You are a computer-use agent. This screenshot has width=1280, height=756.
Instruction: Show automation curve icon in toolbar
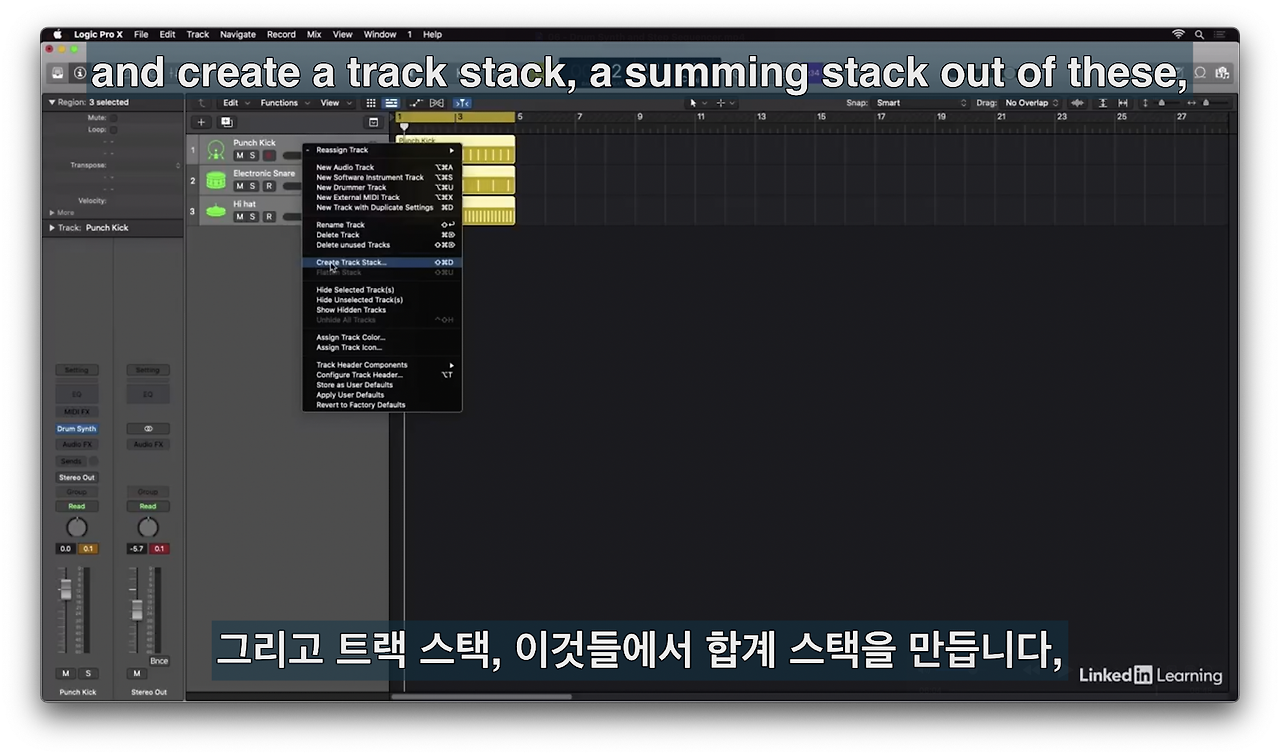point(416,103)
